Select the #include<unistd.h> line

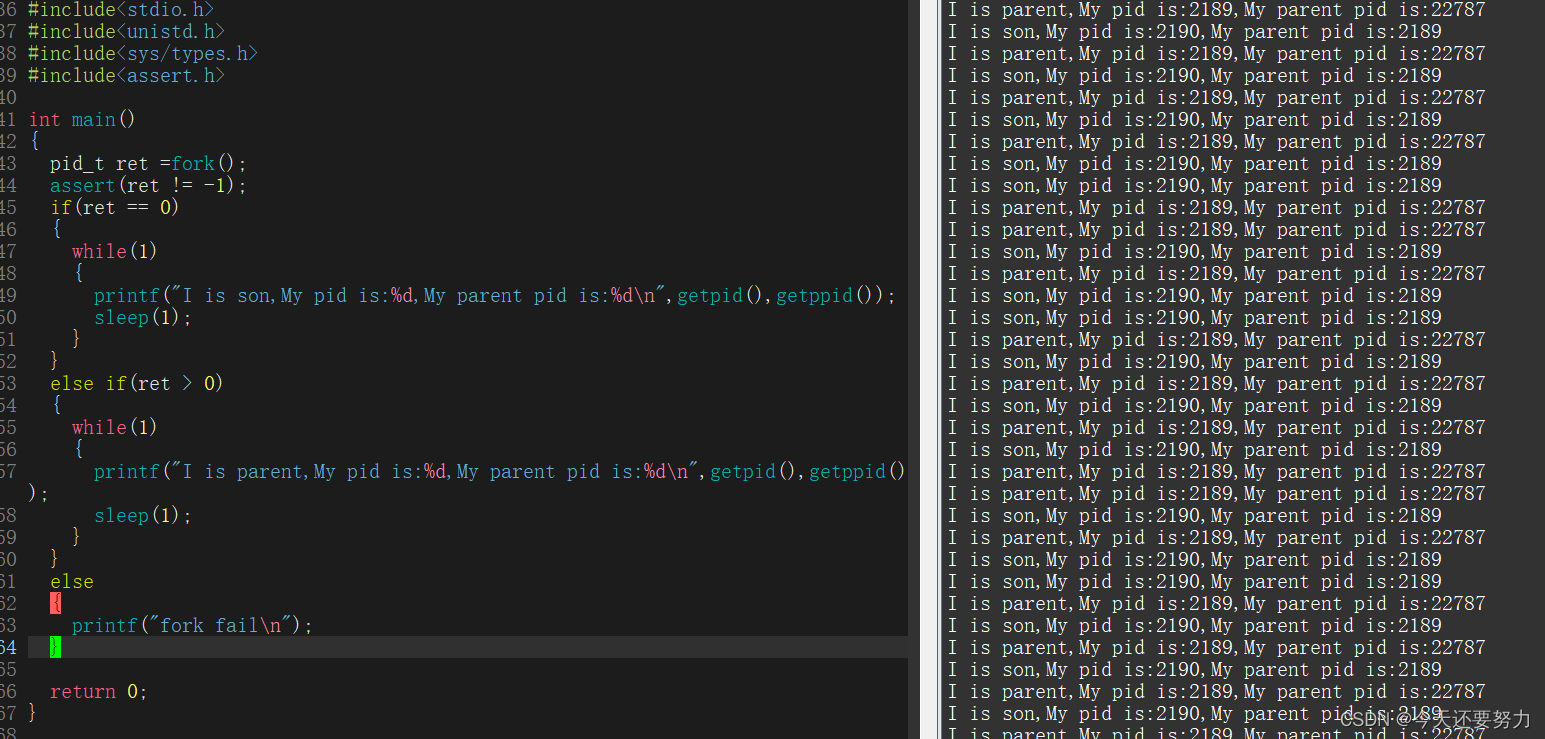point(126,32)
